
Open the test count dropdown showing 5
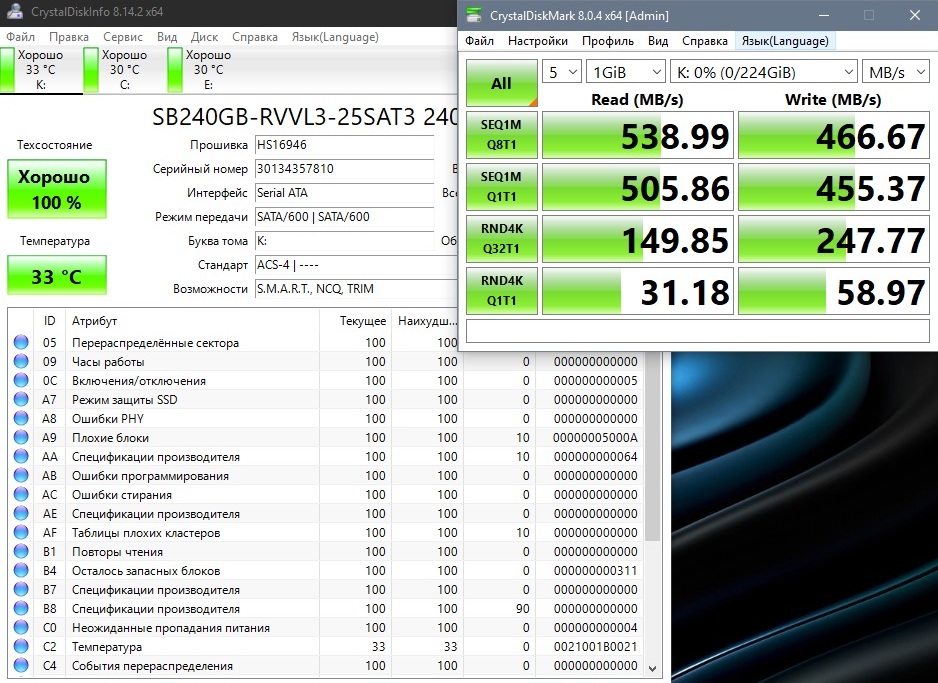[562, 72]
